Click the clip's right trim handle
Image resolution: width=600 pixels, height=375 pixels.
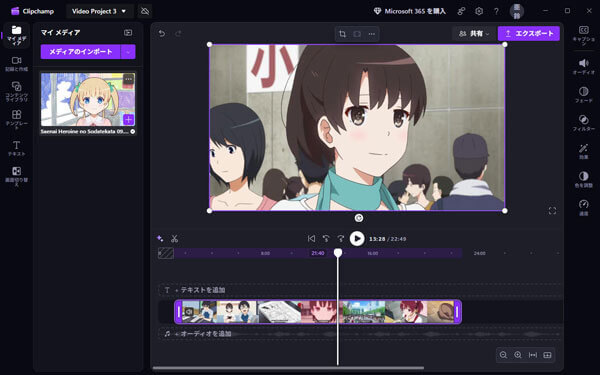click(457, 312)
